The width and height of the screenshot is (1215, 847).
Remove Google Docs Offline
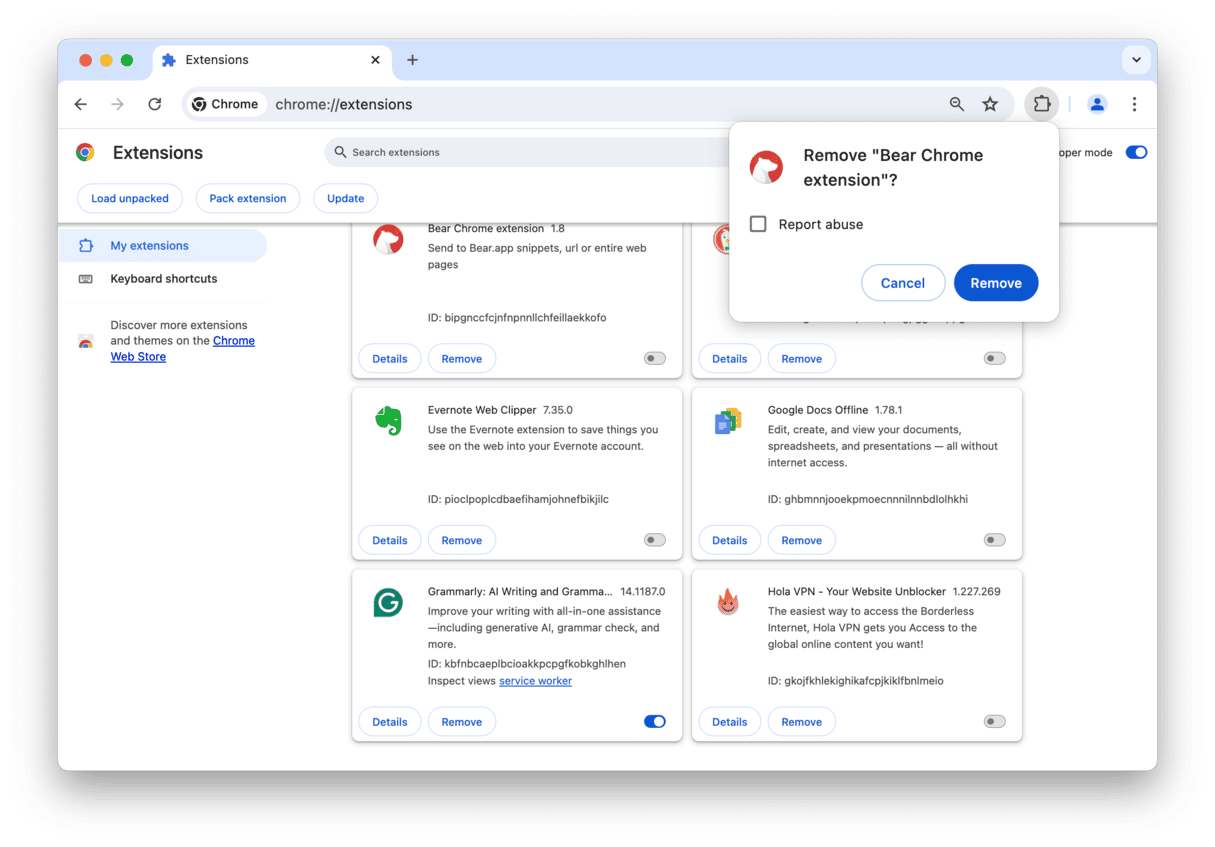pyautogui.click(x=802, y=540)
